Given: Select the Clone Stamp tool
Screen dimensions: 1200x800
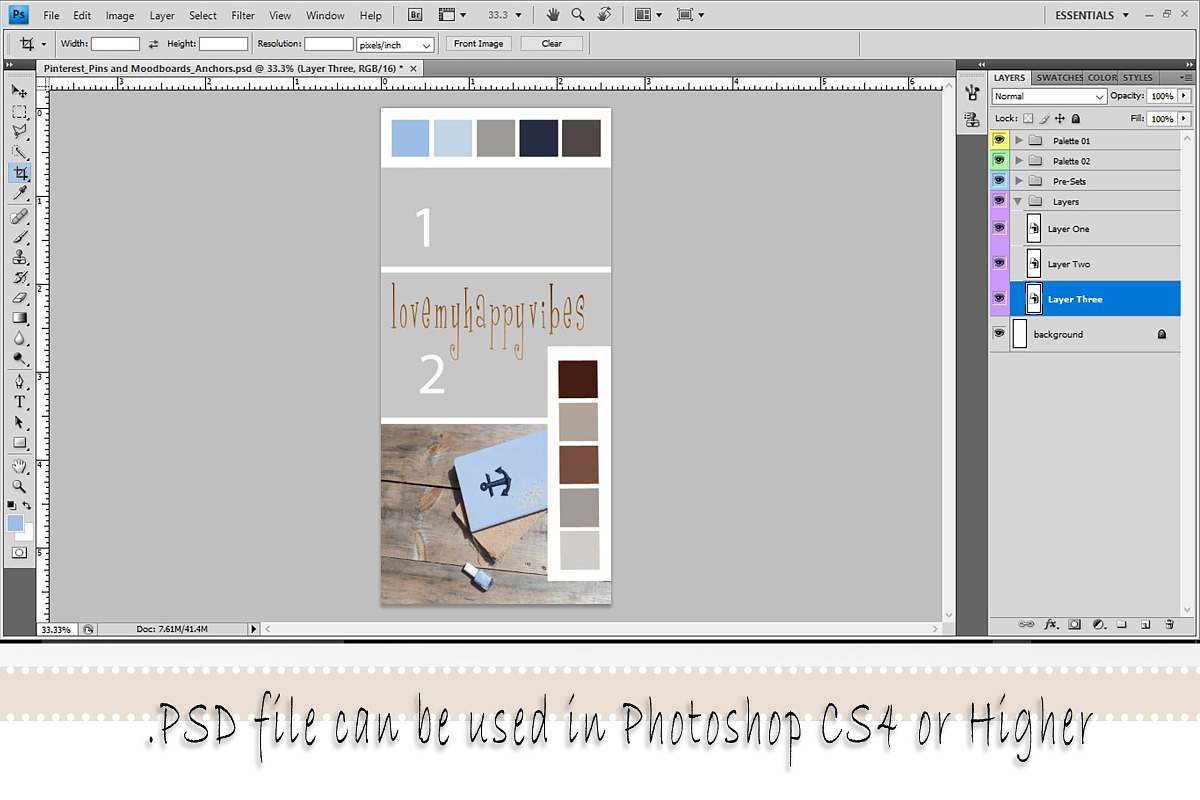Looking at the screenshot, I should pyautogui.click(x=19, y=257).
